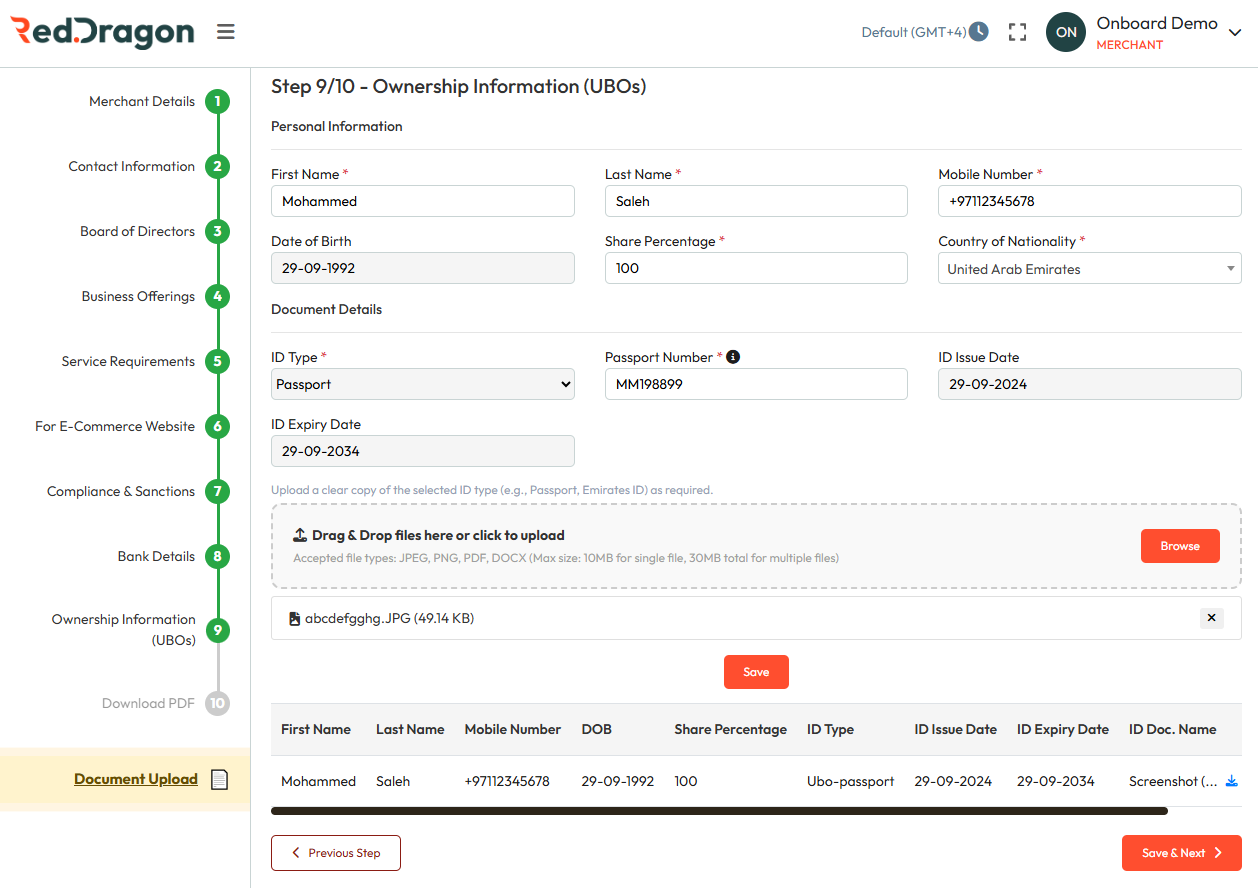Remove the uploaded abcdefgghg.JPG file

(x=1211, y=618)
